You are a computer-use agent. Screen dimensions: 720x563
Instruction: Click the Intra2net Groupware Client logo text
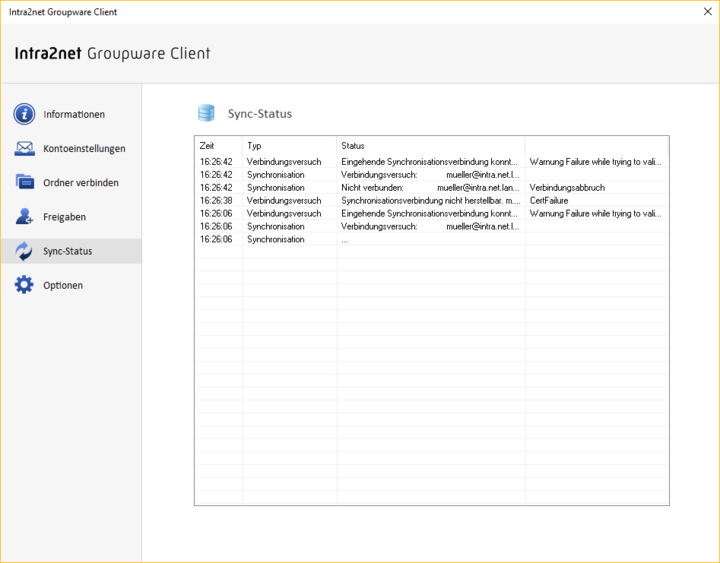(112, 53)
